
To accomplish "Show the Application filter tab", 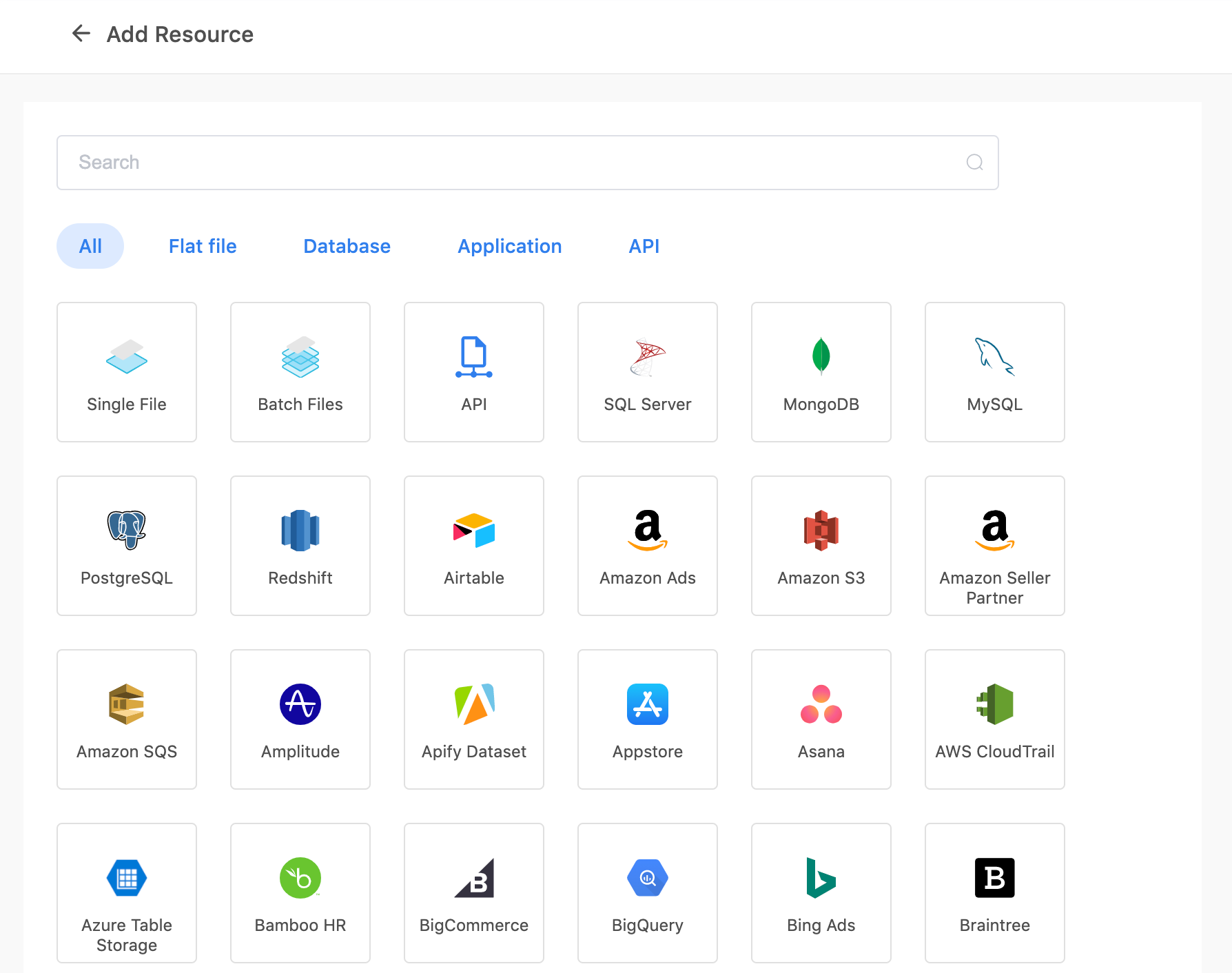I will click(510, 246).
